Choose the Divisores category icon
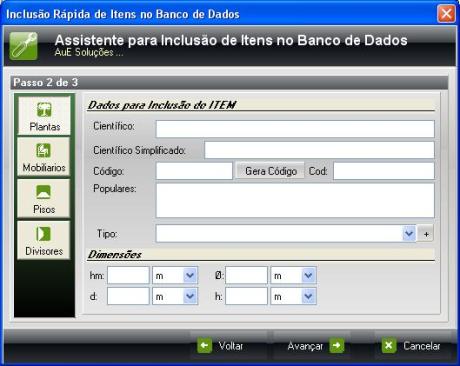 coord(44,240)
